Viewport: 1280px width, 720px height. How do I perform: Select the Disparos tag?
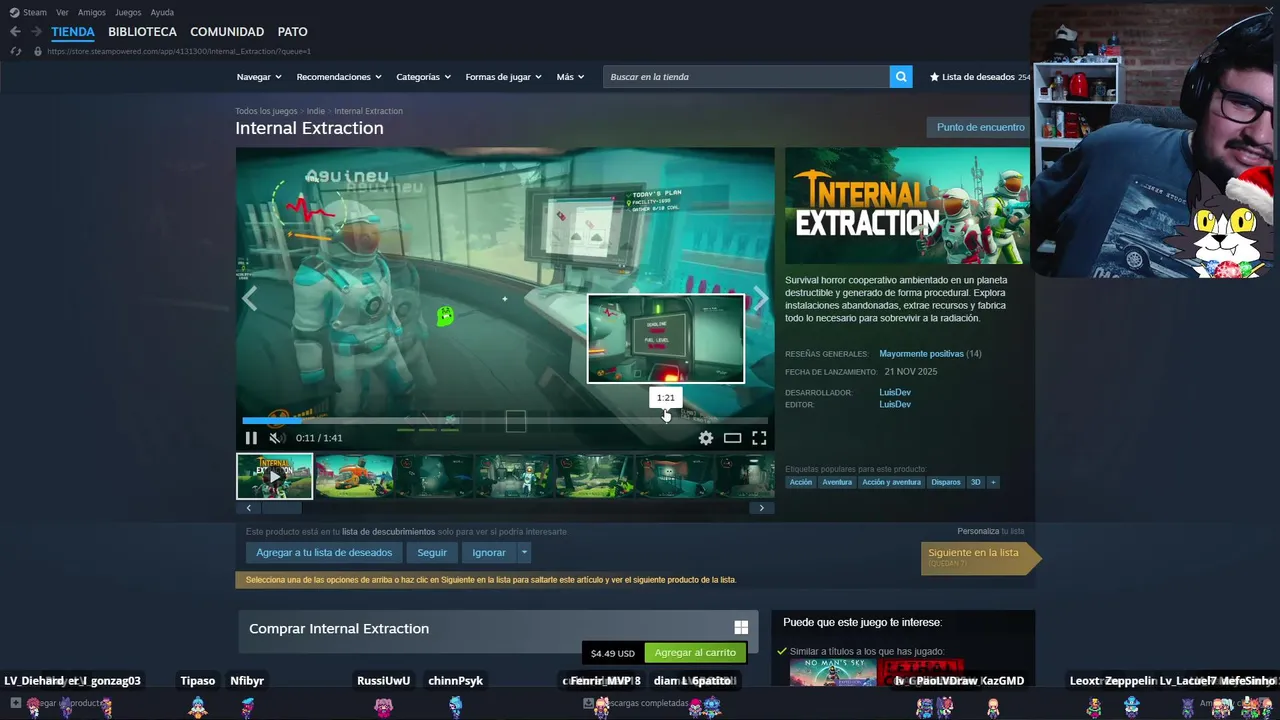(946, 482)
